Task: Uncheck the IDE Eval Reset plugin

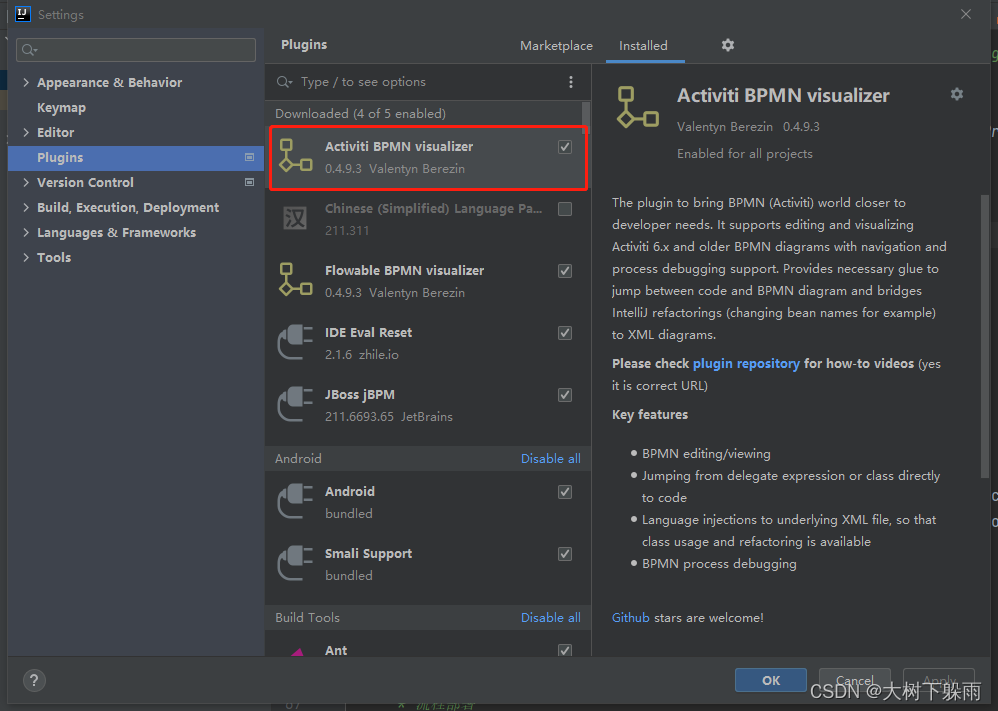Action: pyautogui.click(x=565, y=333)
